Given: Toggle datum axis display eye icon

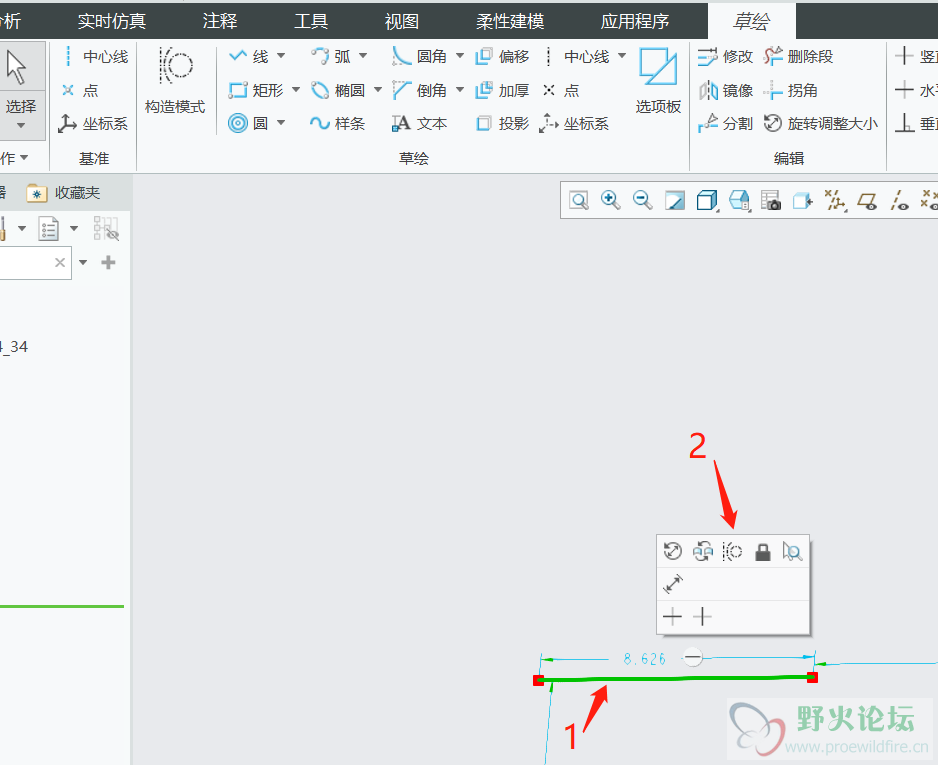Looking at the screenshot, I should point(899,201).
